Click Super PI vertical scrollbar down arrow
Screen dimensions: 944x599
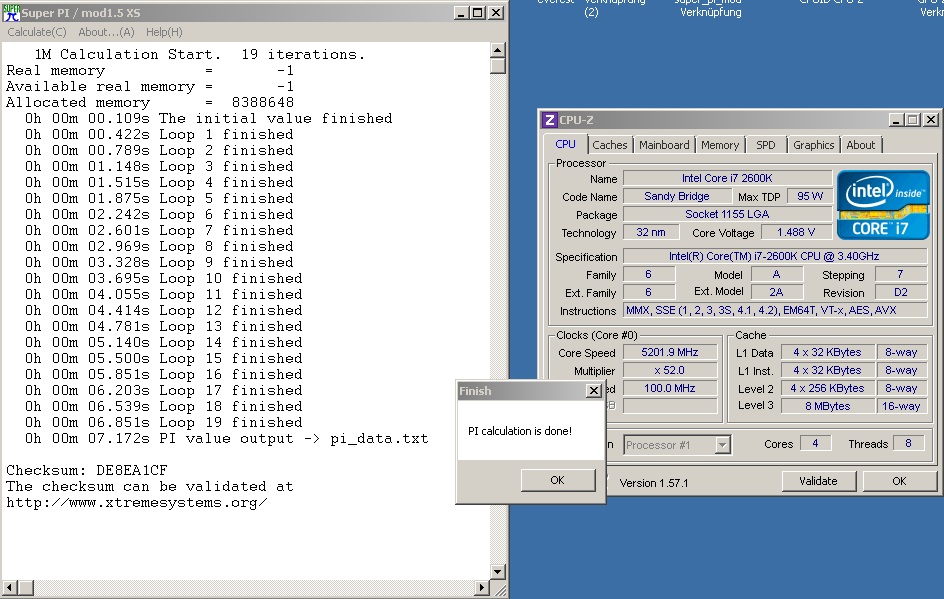(497, 572)
